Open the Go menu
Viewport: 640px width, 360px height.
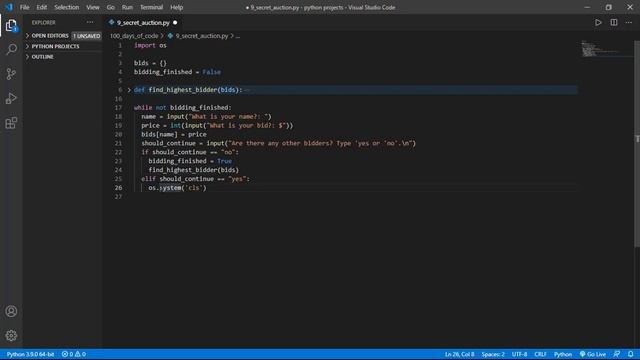(111, 7)
